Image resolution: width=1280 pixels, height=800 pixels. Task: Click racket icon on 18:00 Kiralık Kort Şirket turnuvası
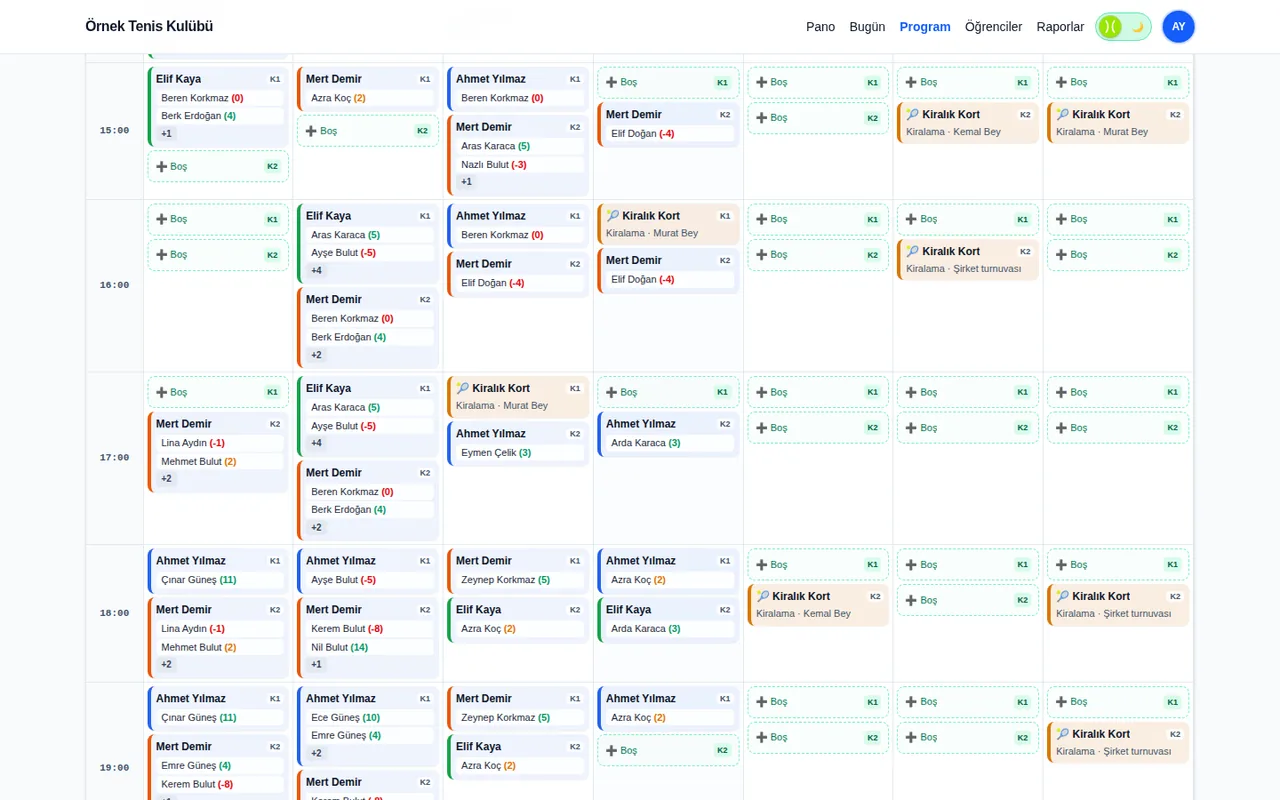1062,596
